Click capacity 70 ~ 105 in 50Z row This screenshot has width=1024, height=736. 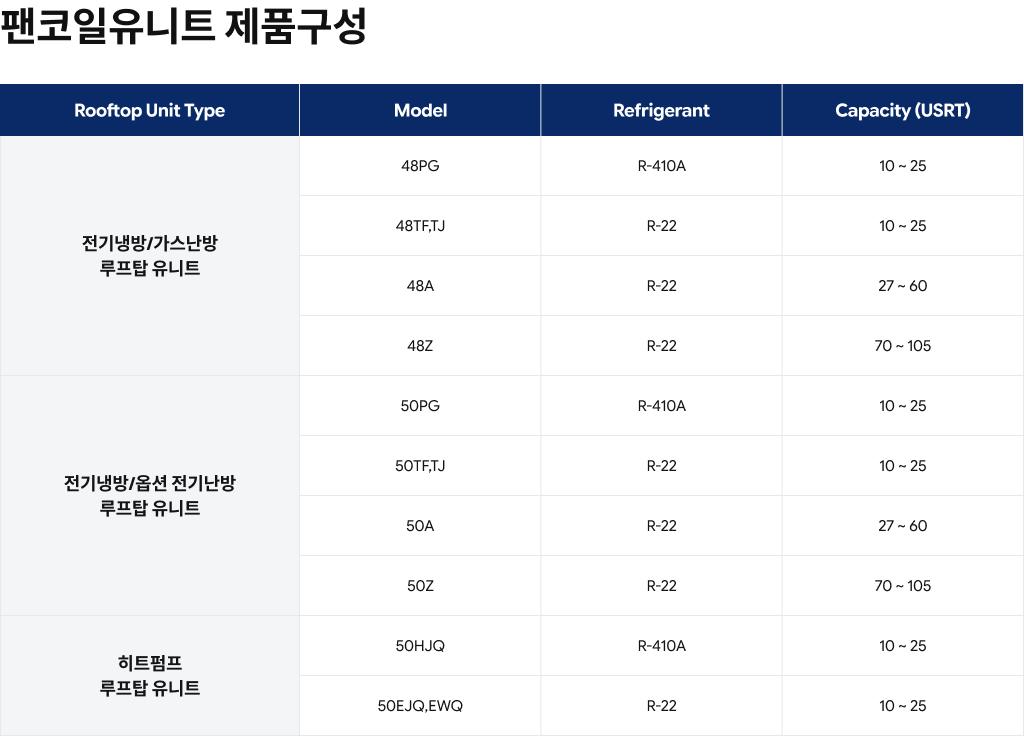pyautogui.click(x=903, y=586)
